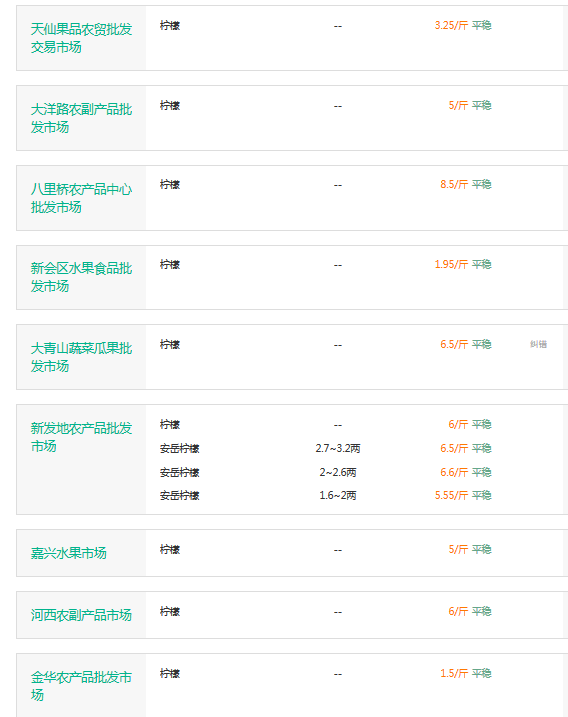This screenshot has width=568, height=717.
Task: Open 天仙果品农贸批发交易市场 market link
Action: coord(81,38)
